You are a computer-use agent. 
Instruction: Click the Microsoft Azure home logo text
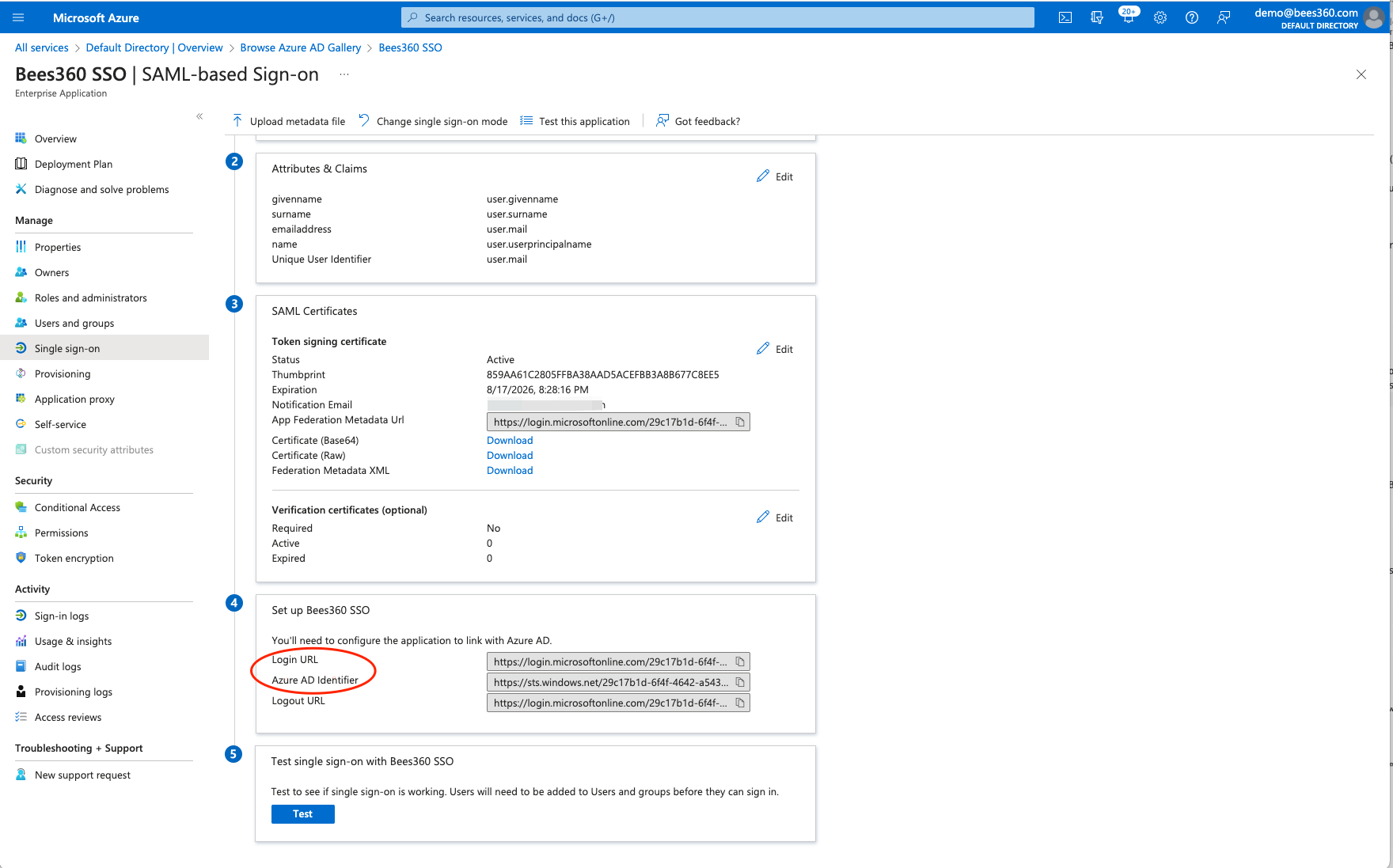[x=96, y=17]
